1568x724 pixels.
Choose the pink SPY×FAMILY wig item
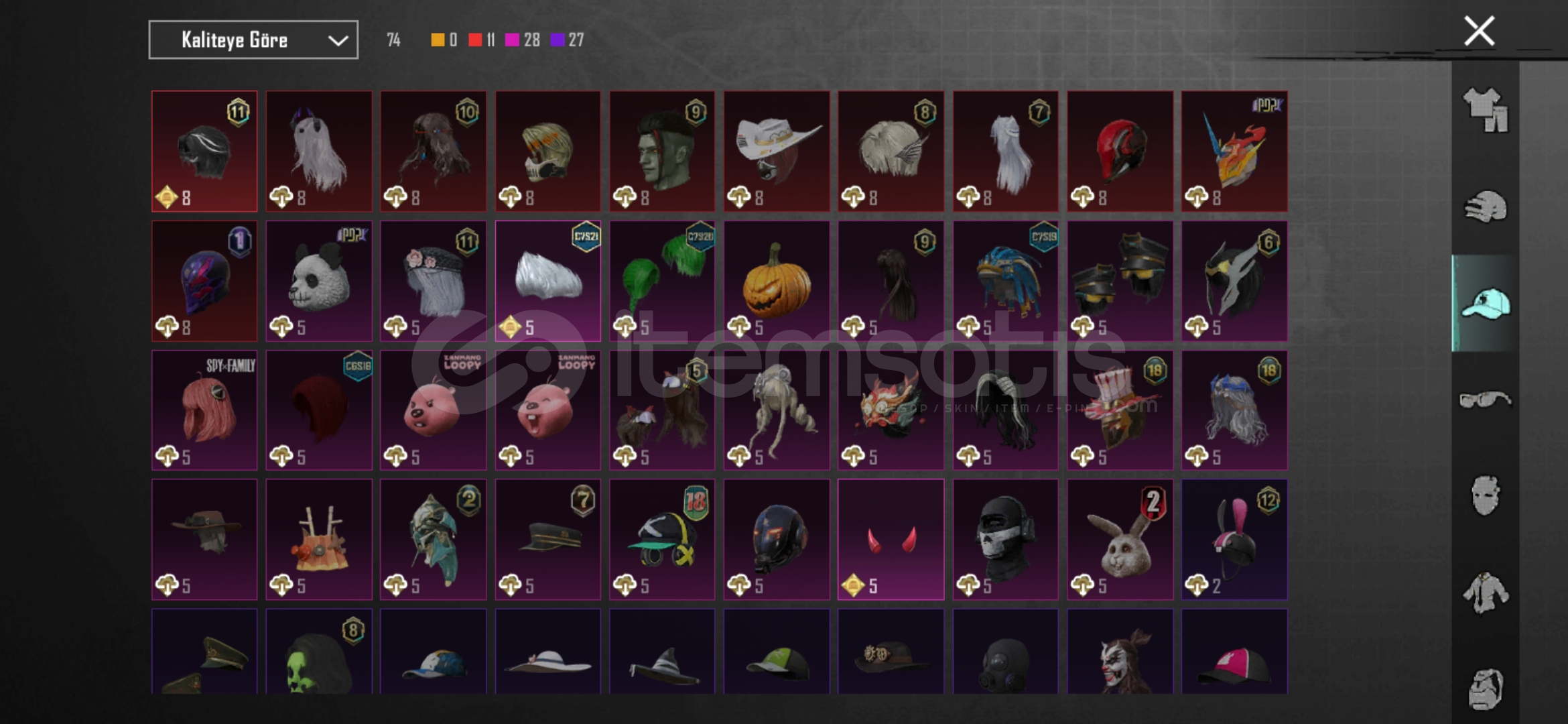[204, 410]
